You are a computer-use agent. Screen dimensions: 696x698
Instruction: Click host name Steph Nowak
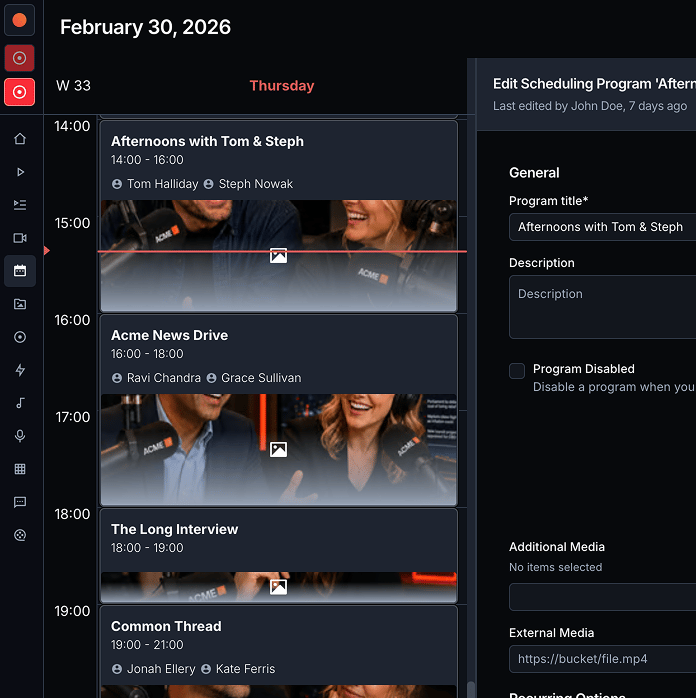(256, 184)
